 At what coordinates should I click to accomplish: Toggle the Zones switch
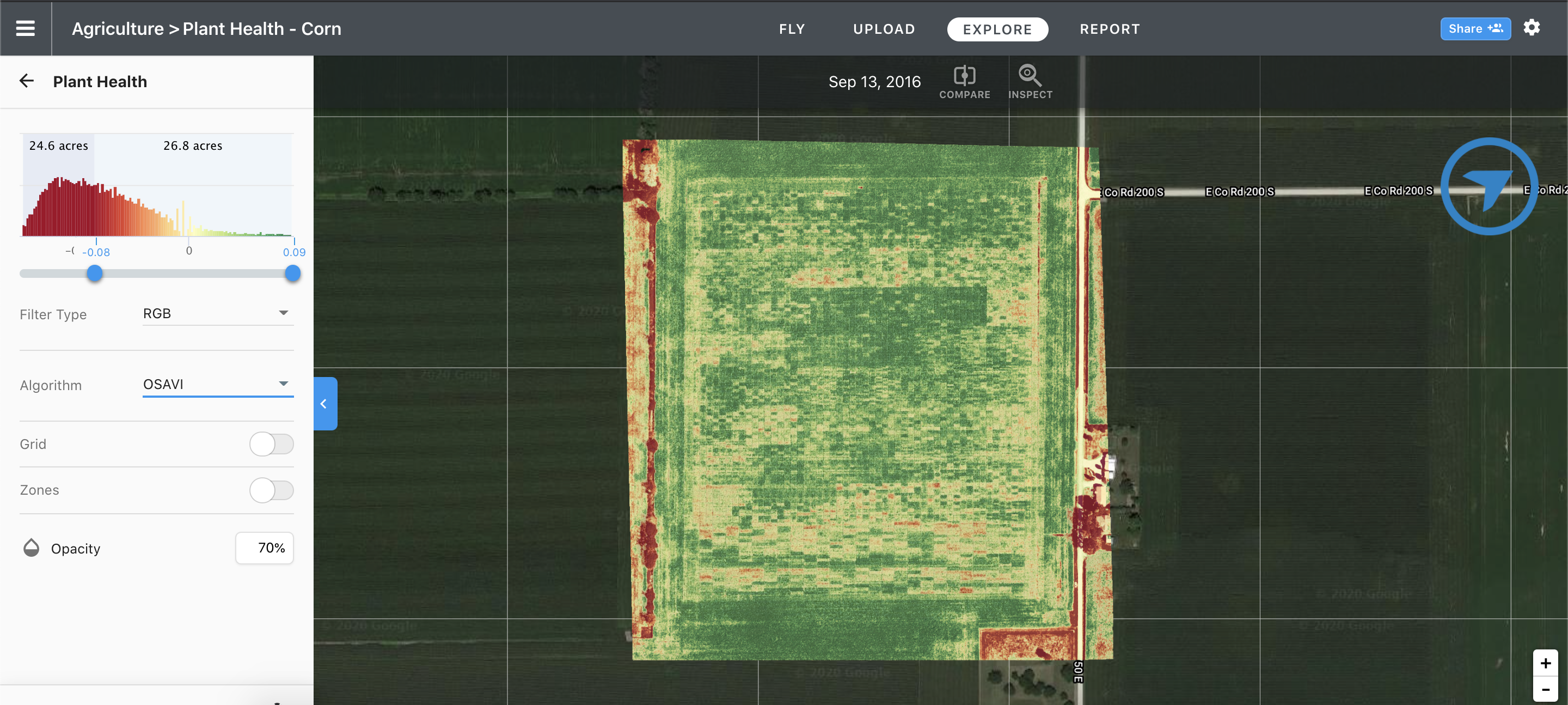click(x=272, y=490)
